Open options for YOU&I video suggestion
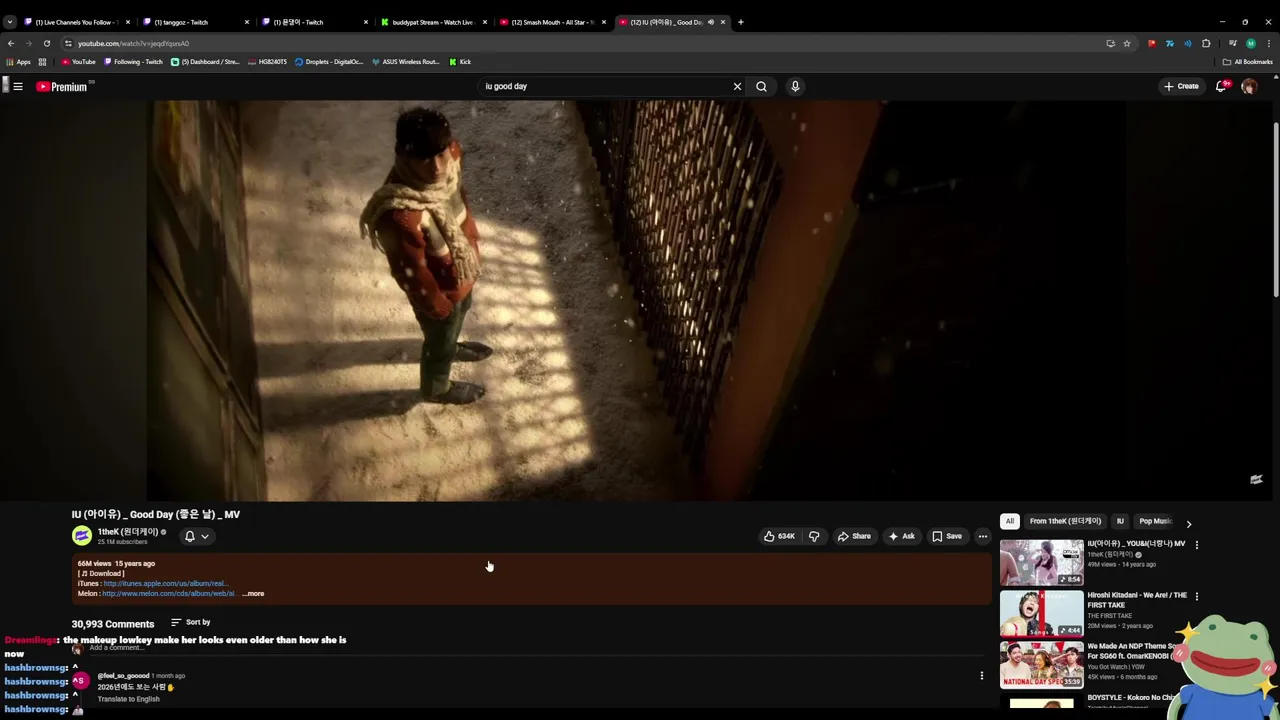Image resolution: width=1280 pixels, height=720 pixels. (x=1196, y=545)
